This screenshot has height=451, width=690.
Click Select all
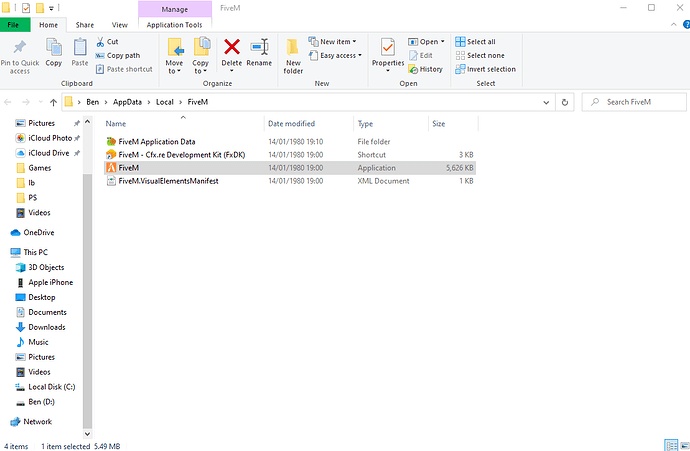click(475, 42)
